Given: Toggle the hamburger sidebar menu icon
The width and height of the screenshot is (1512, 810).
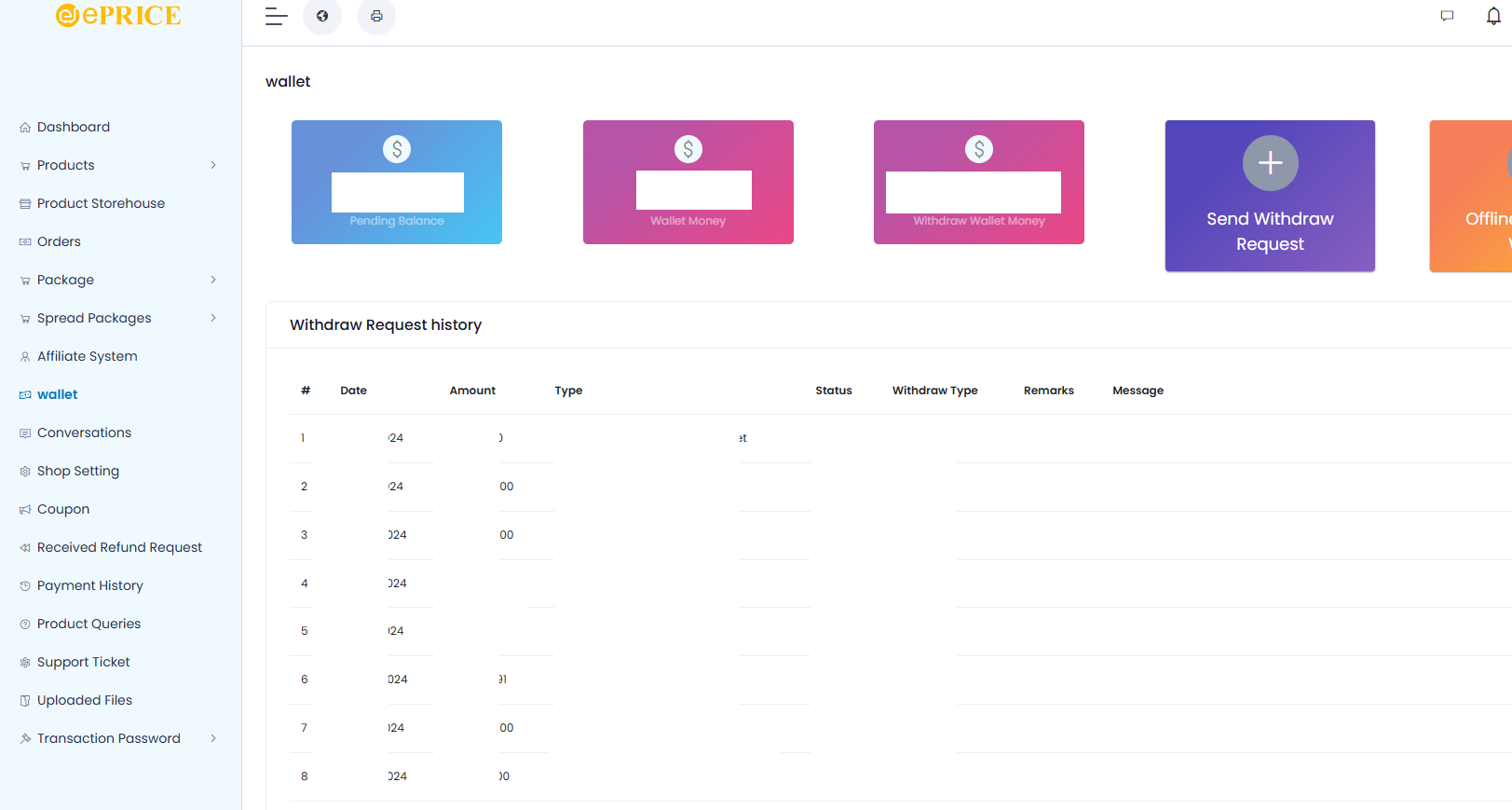Looking at the screenshot, I should point(277,16).
